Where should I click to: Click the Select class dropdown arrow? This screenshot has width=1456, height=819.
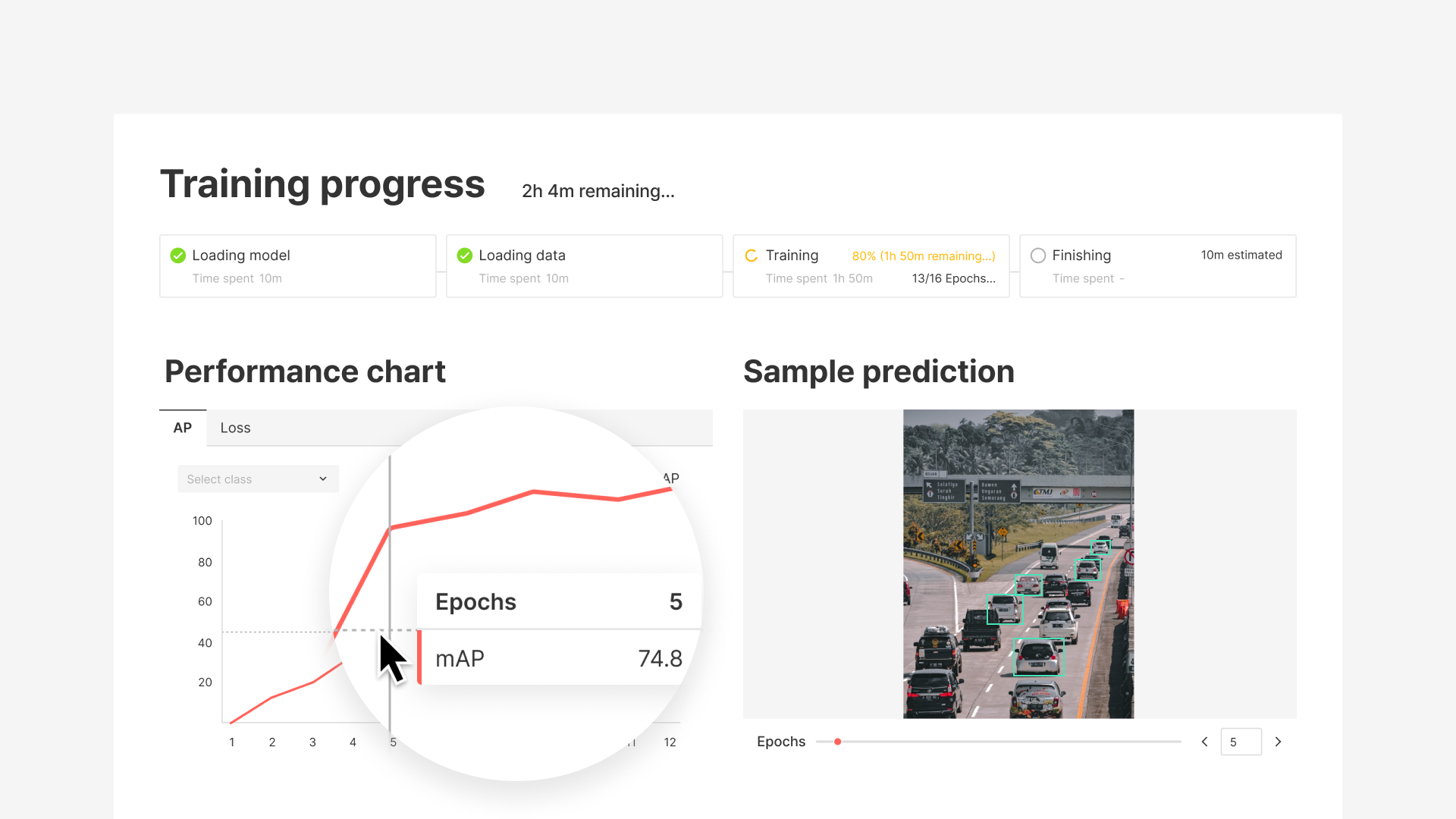[323, 479]
